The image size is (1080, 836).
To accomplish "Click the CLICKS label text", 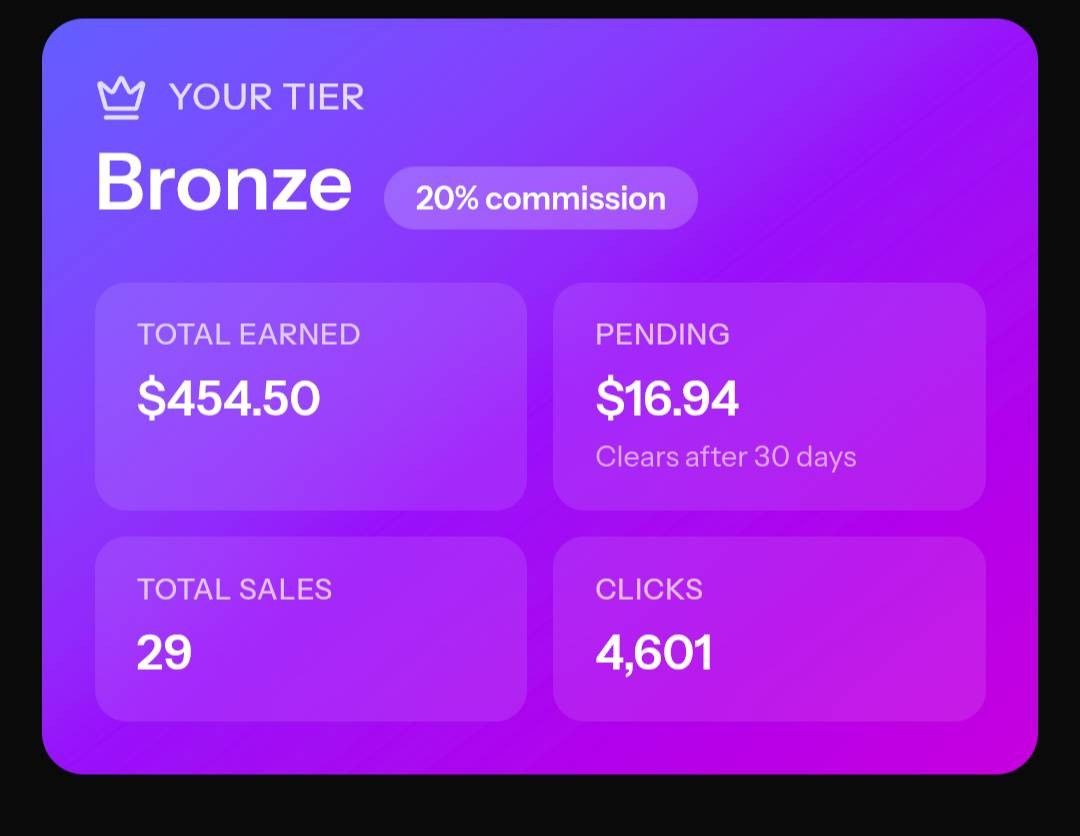I will 649,589.
